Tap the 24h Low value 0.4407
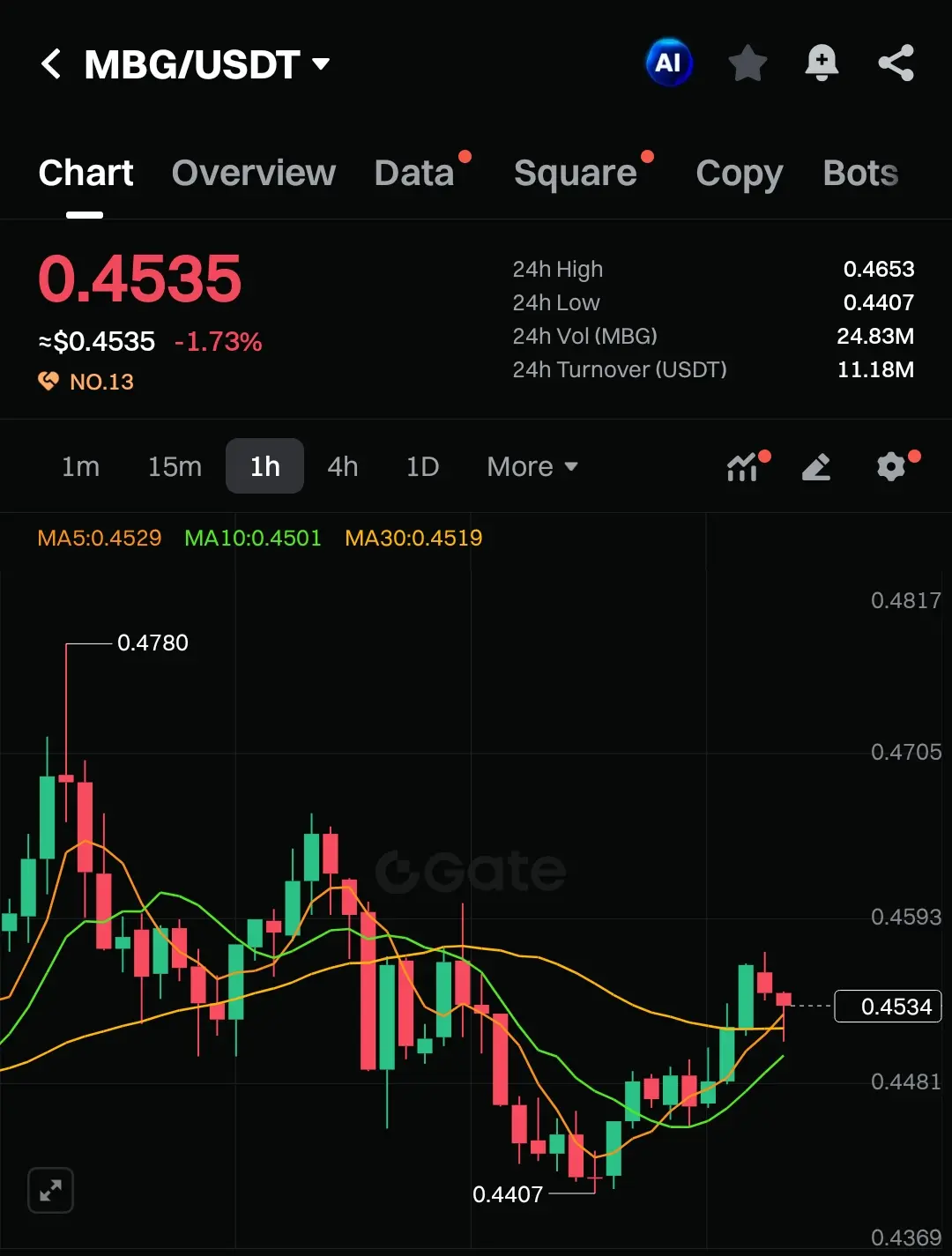Screen dimensions: 952x1256 click(x=879, y=302)
